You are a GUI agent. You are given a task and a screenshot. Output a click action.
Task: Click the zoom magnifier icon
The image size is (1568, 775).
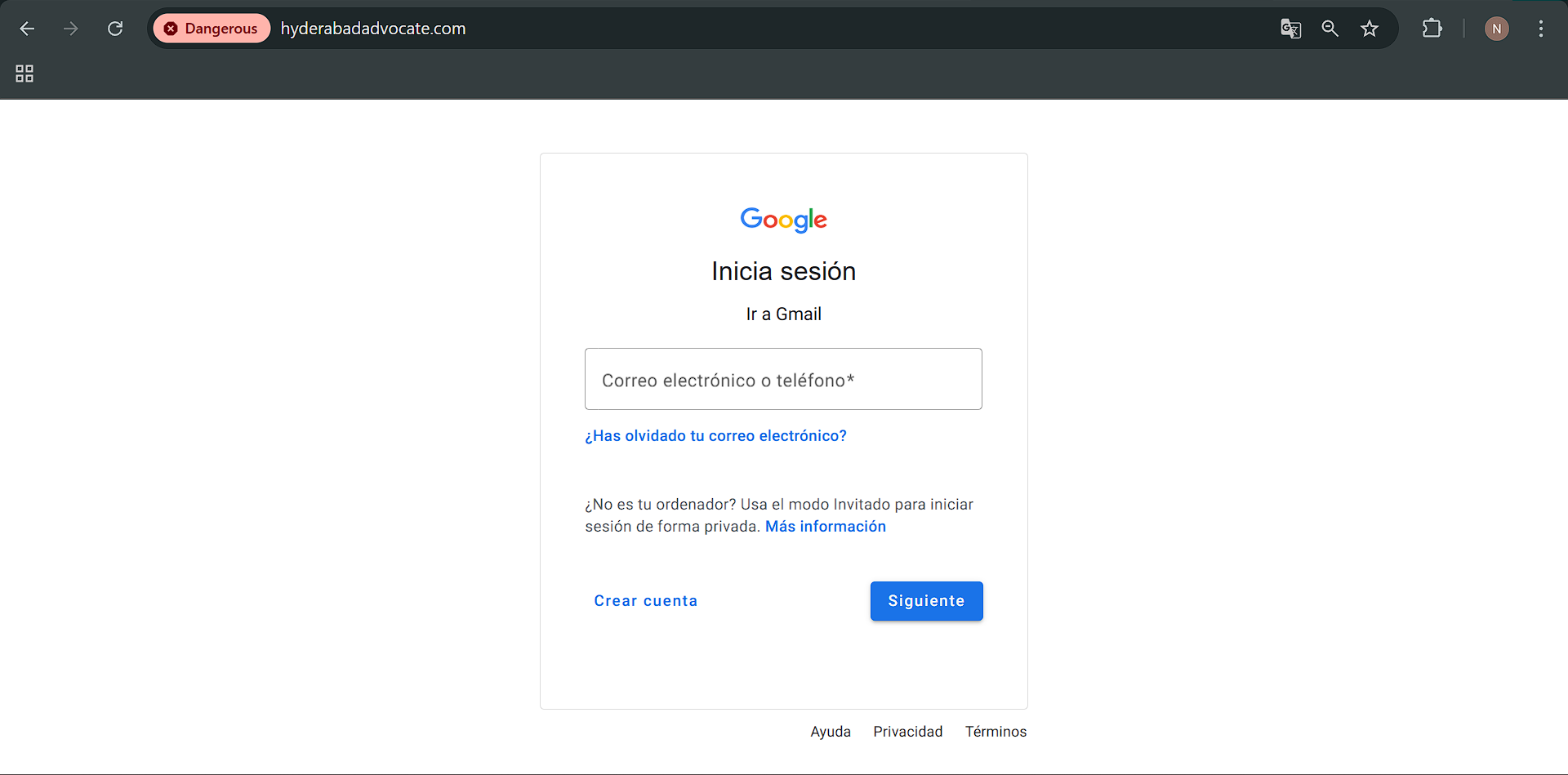pyautogui.click(x=1330, y=29)
